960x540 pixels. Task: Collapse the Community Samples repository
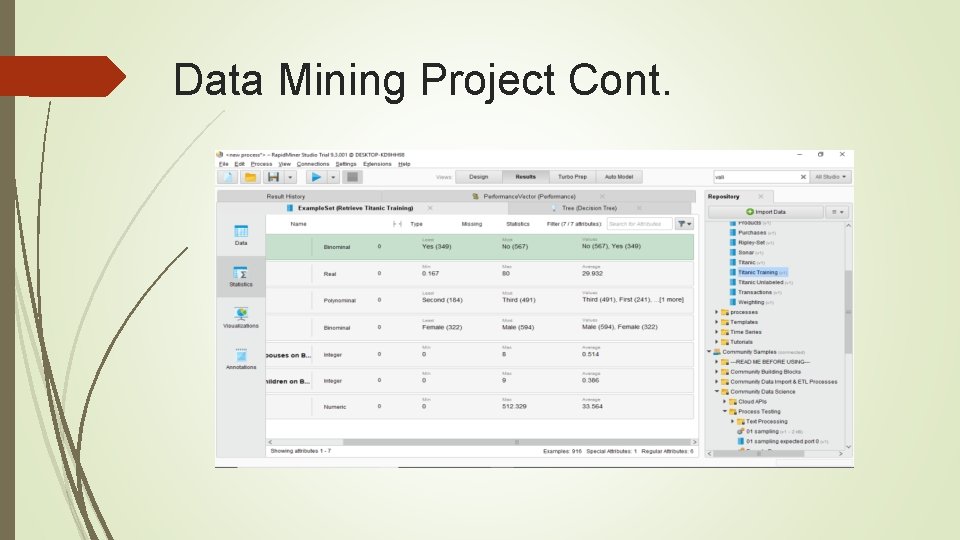pos(709,352)
